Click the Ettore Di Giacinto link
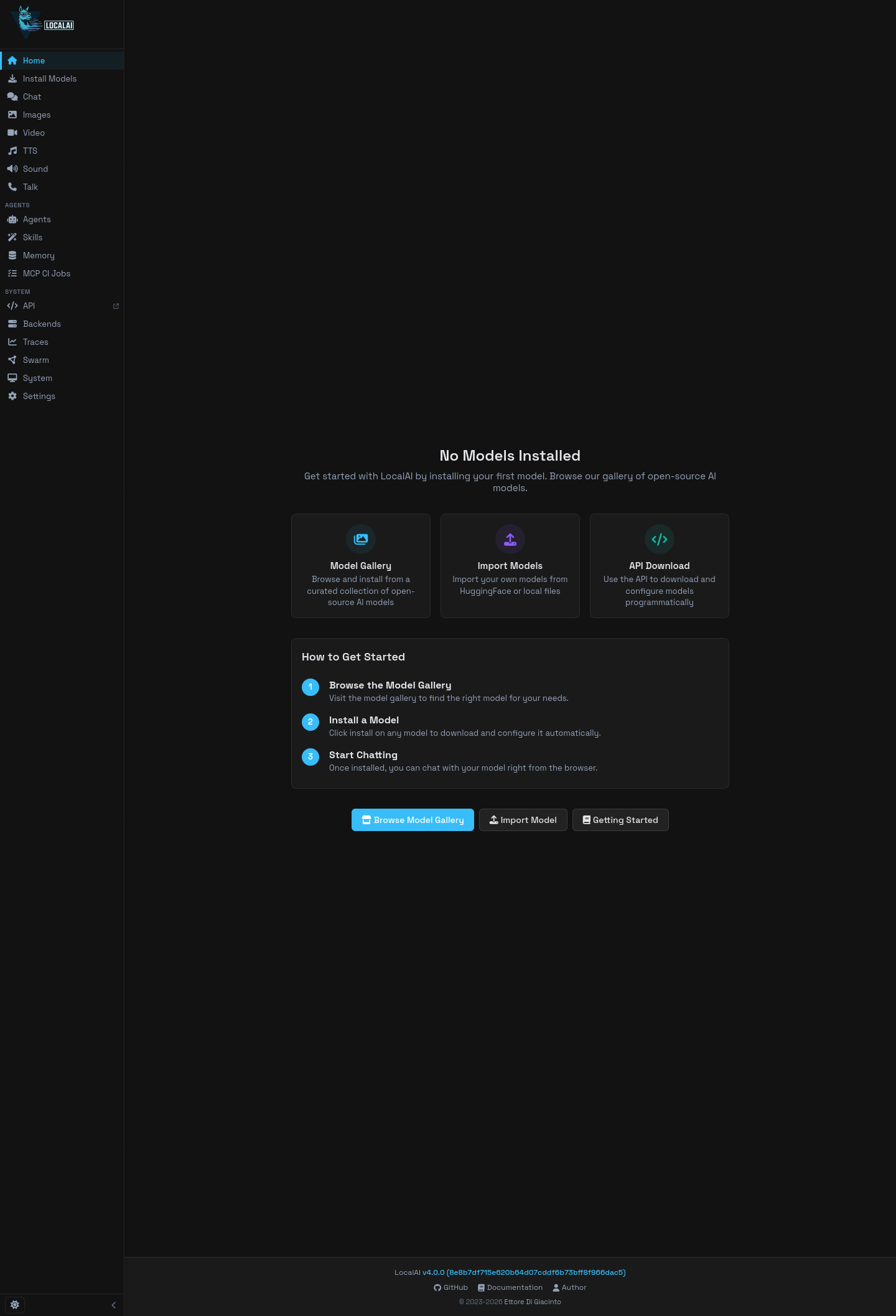This screenshot has height=1316, width=896. click(533, 1302)
